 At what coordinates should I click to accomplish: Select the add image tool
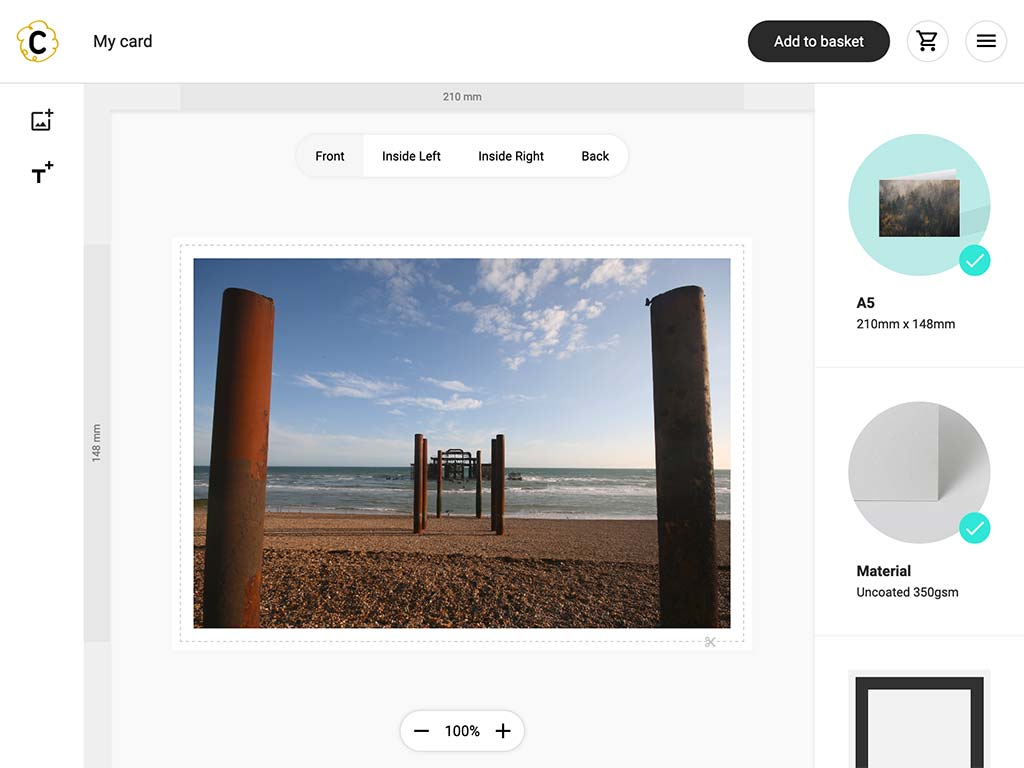(x=41, y=119)
